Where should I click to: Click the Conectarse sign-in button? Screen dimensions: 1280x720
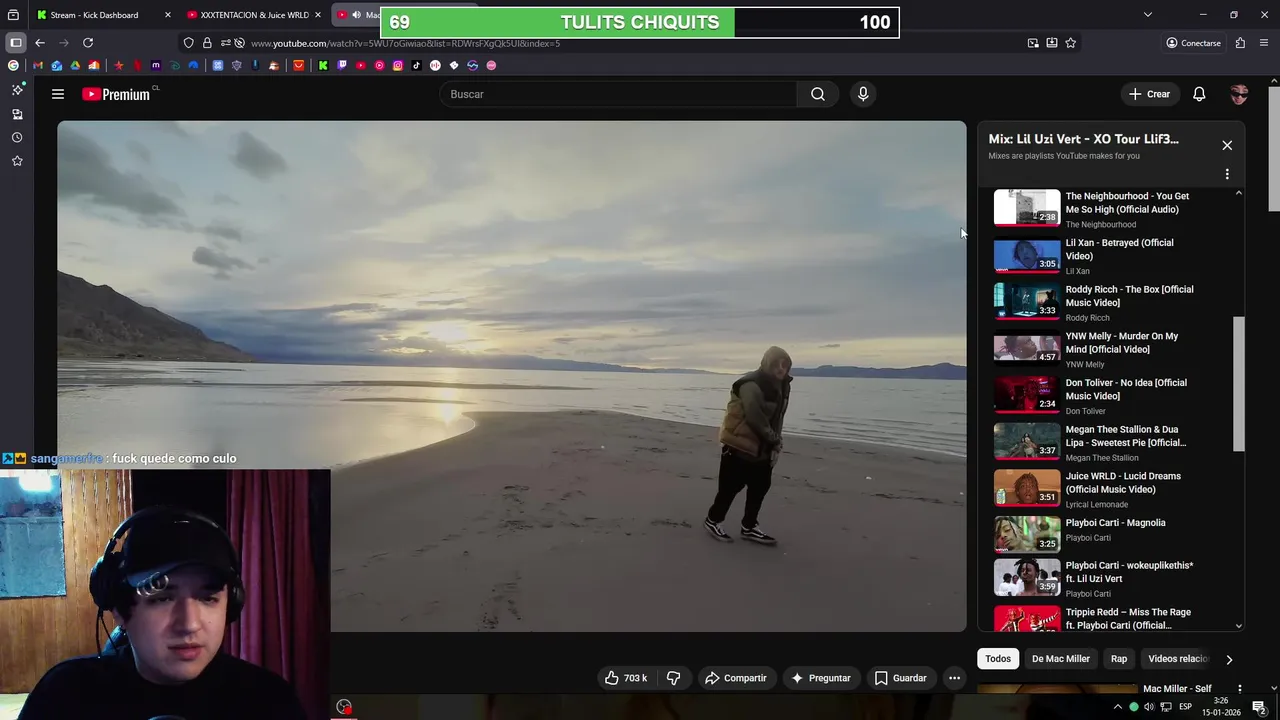[1193, 43]
